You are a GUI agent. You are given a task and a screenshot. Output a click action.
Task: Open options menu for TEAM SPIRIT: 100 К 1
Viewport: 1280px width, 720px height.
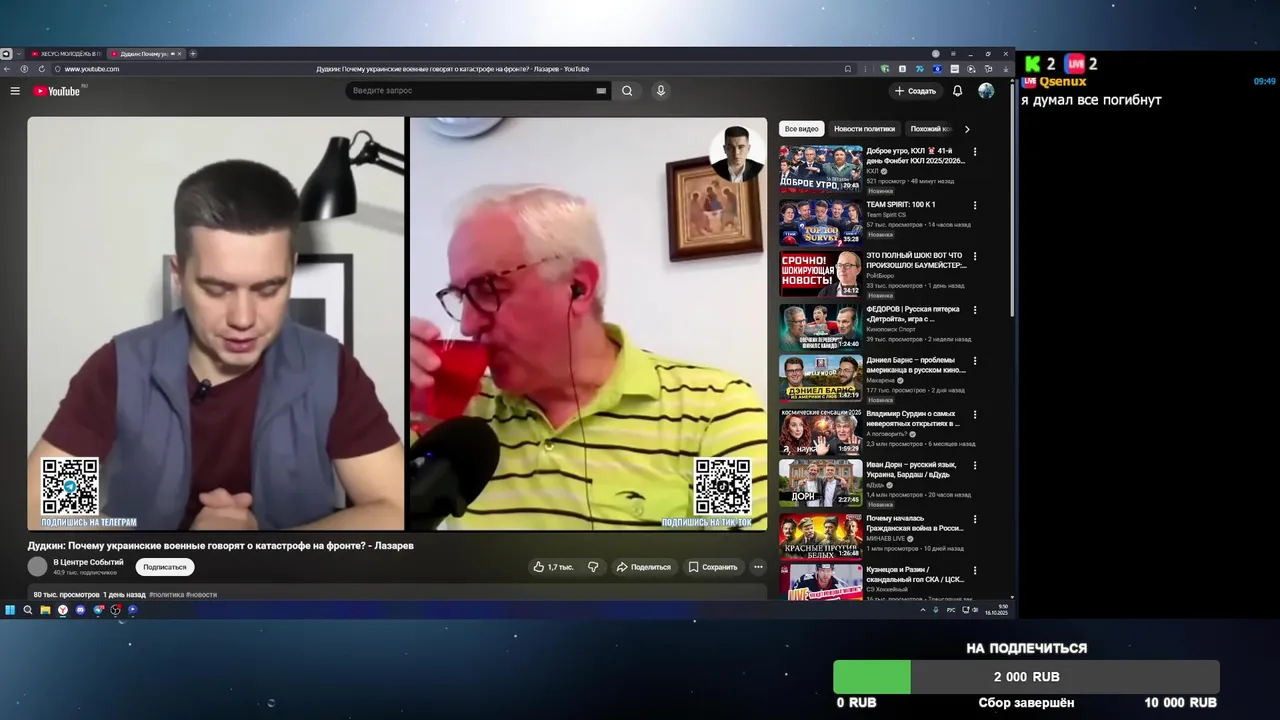(x=975, y=205)
